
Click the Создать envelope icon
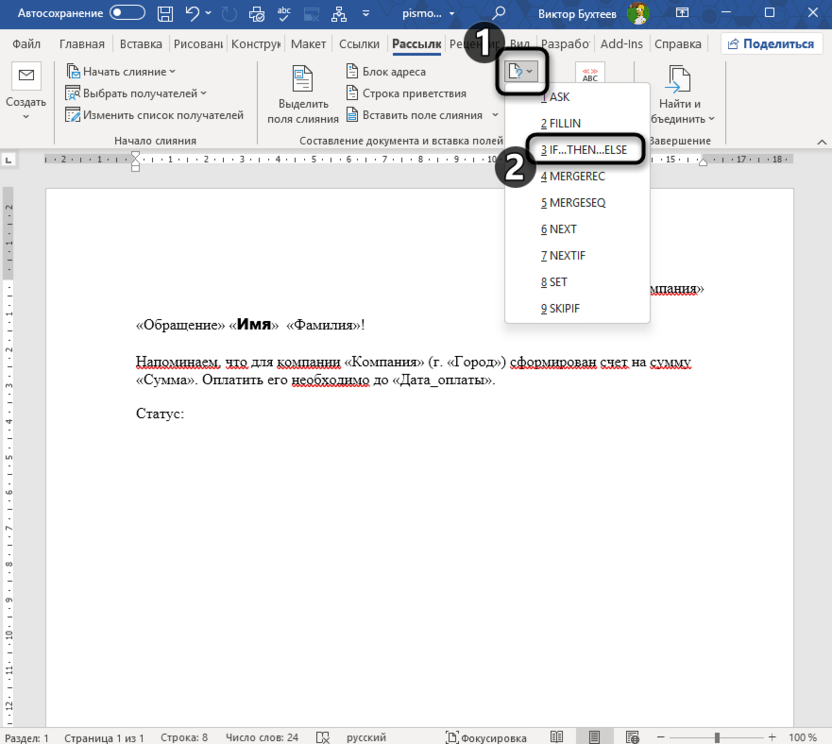coord(26,76)
